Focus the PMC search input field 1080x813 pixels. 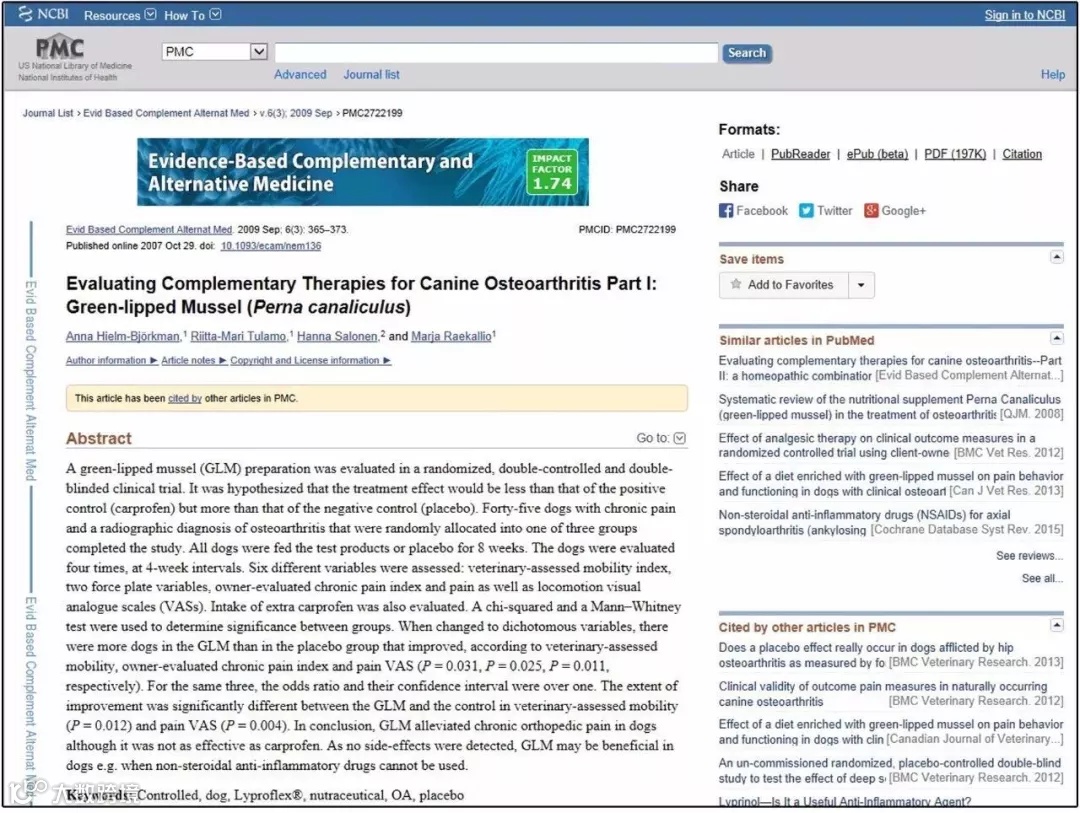pyautogui.click(x=496, y=52)
